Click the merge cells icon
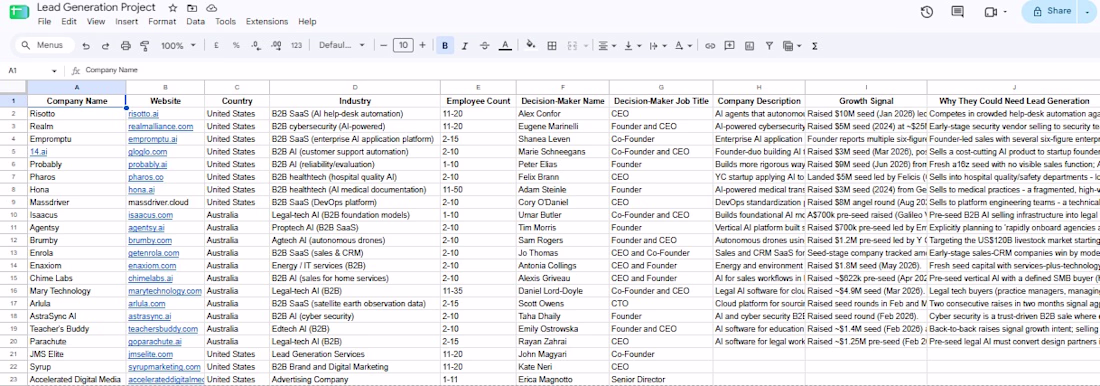The height and width of the screenshot is (386, 1100). tap(572, 46)
